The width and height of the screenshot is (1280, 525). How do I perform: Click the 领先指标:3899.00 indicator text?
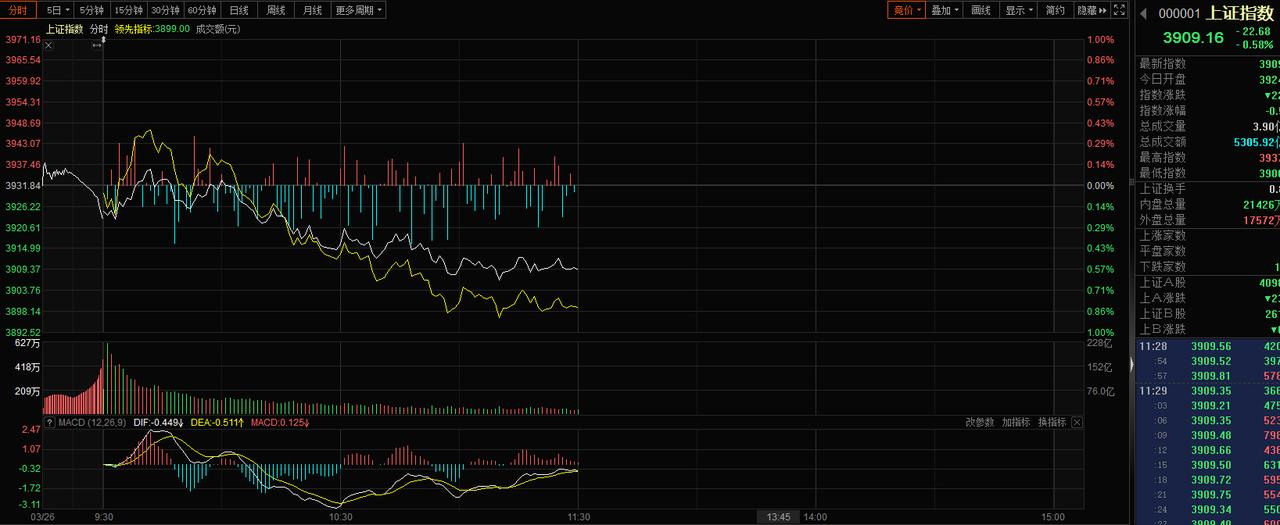pyautogui.click(x=152, y=29)
